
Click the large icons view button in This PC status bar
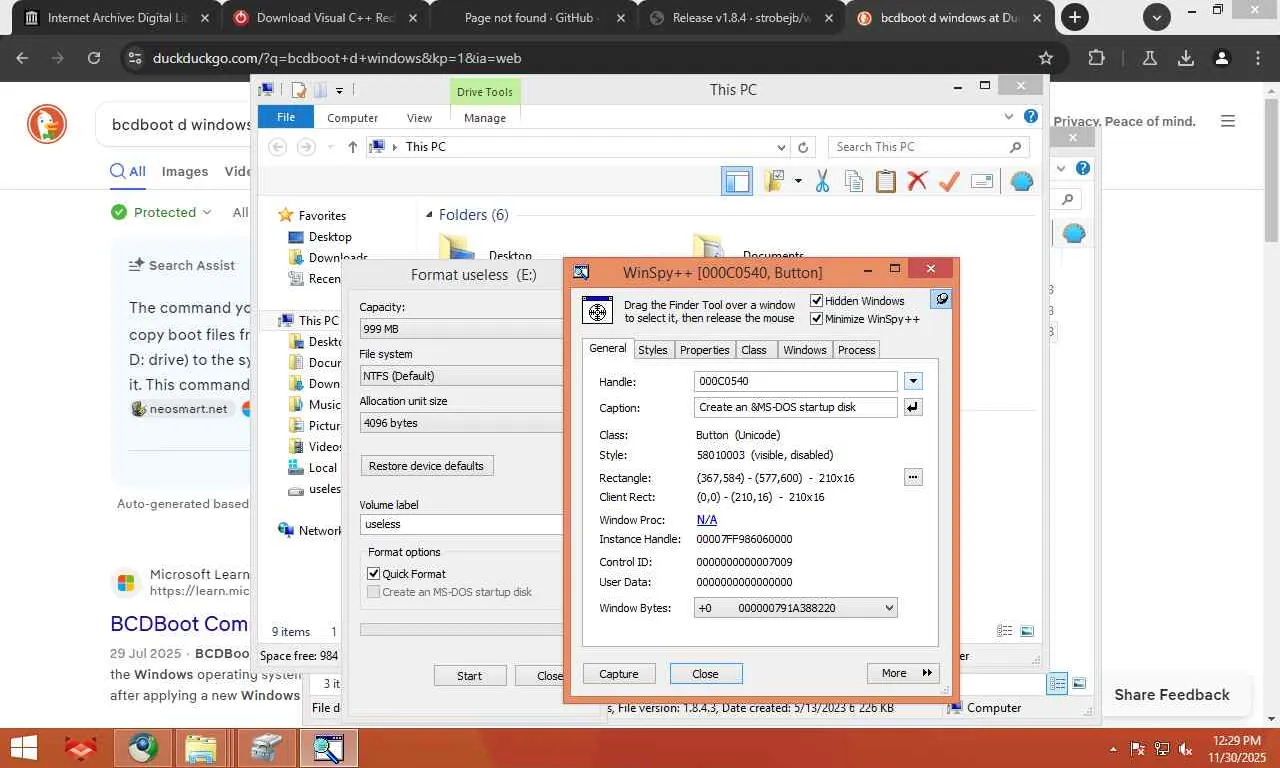coord(1027,631)
